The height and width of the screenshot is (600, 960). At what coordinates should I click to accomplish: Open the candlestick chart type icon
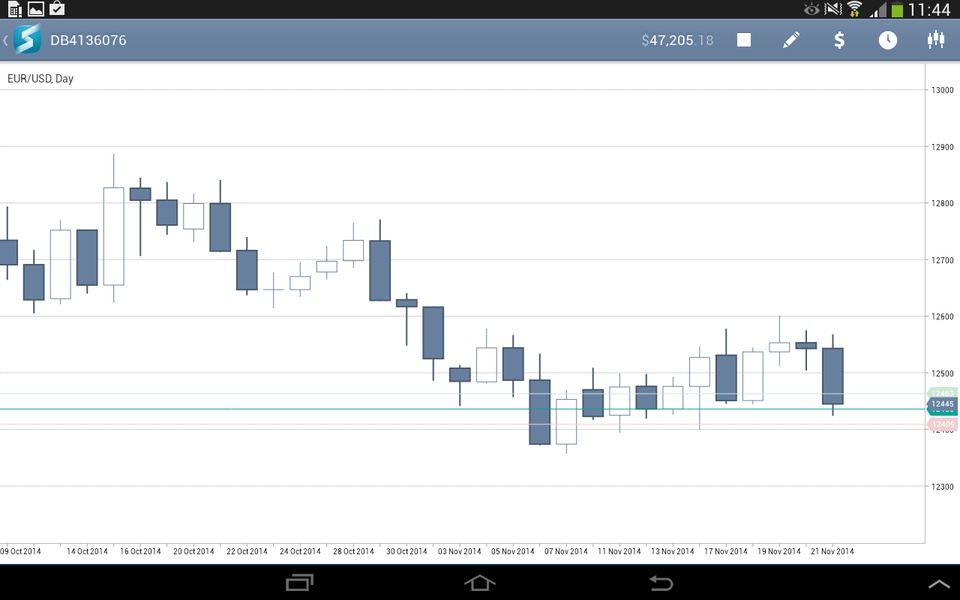936,40
